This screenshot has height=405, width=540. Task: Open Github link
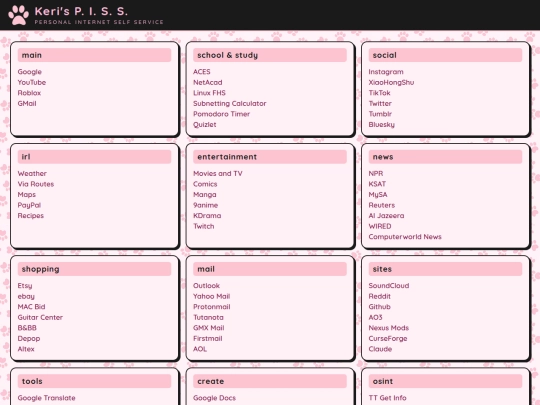pyautogui.click(x=380, y=307)
